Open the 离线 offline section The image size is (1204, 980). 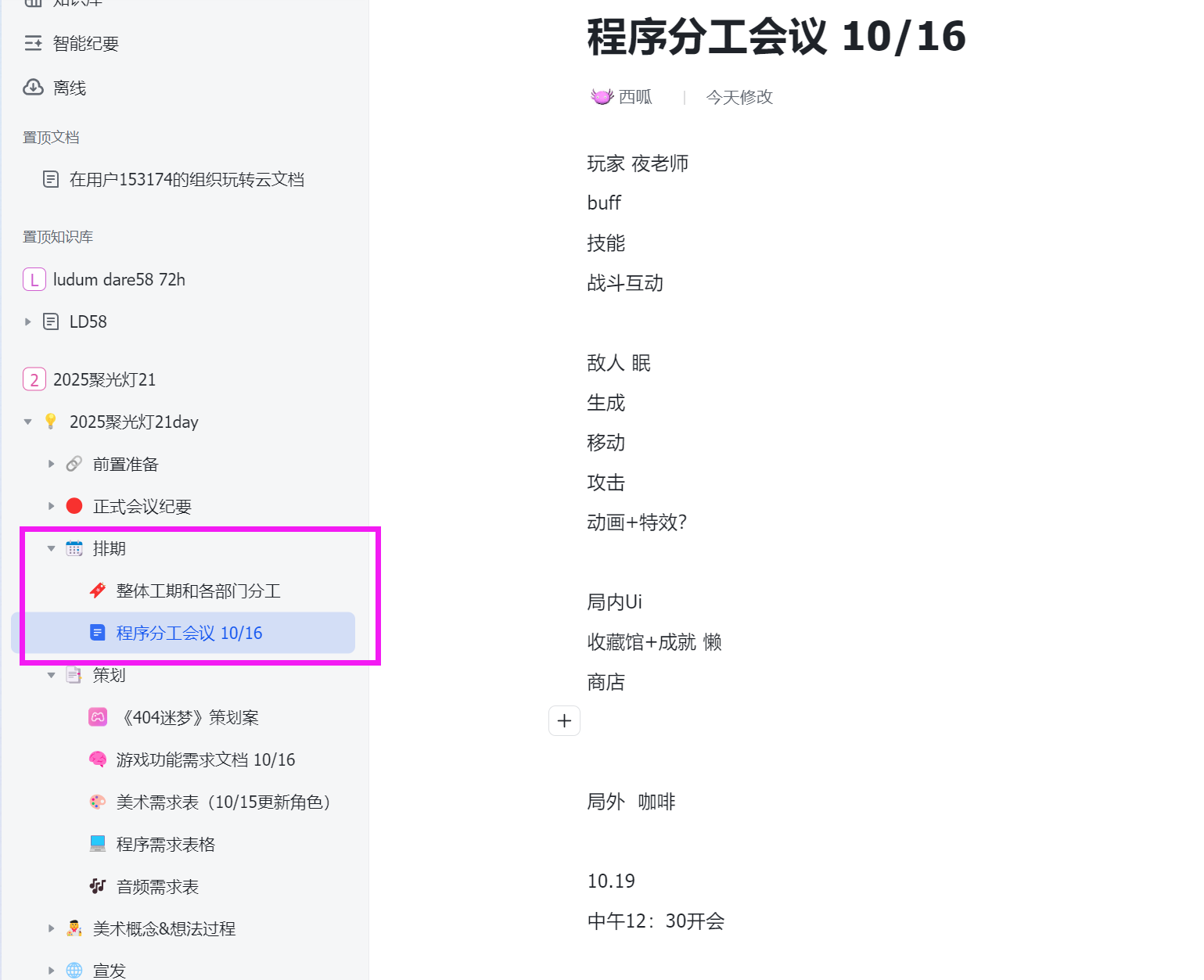point(70,88)
